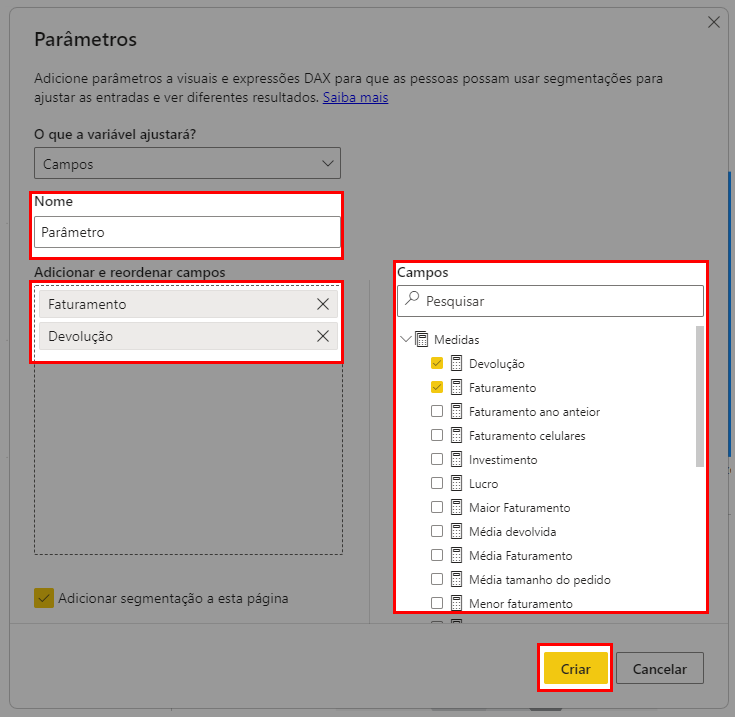This screenshot has height=717, width=735.
Task: Uncheck the Faturamento measure checkbox
Action: 437,388
